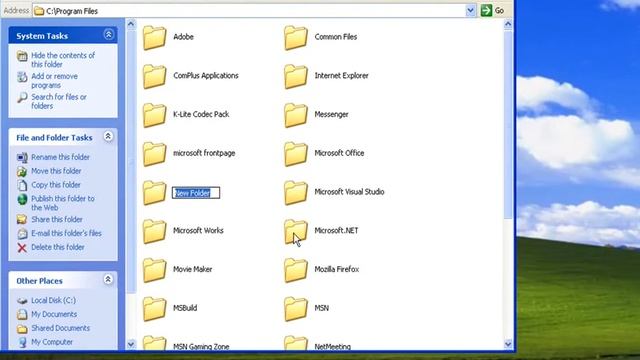Click the Rename this folder icon
640x360 pixels.
point(22,158)
